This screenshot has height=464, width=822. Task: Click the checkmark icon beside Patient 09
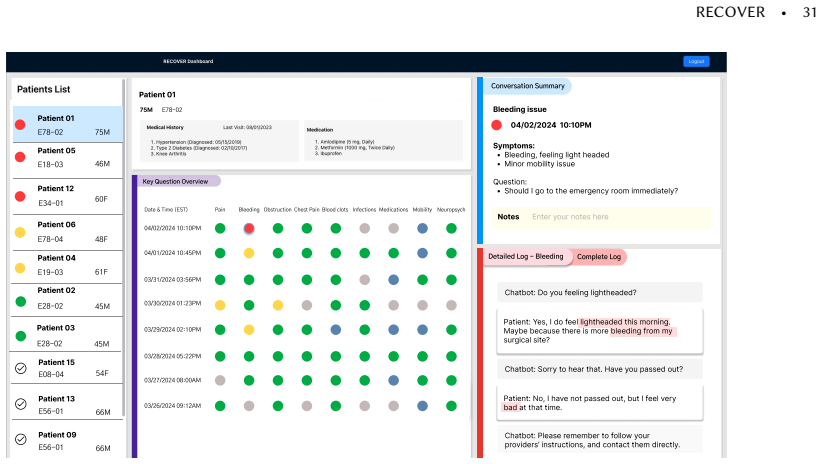coord(21,439)
